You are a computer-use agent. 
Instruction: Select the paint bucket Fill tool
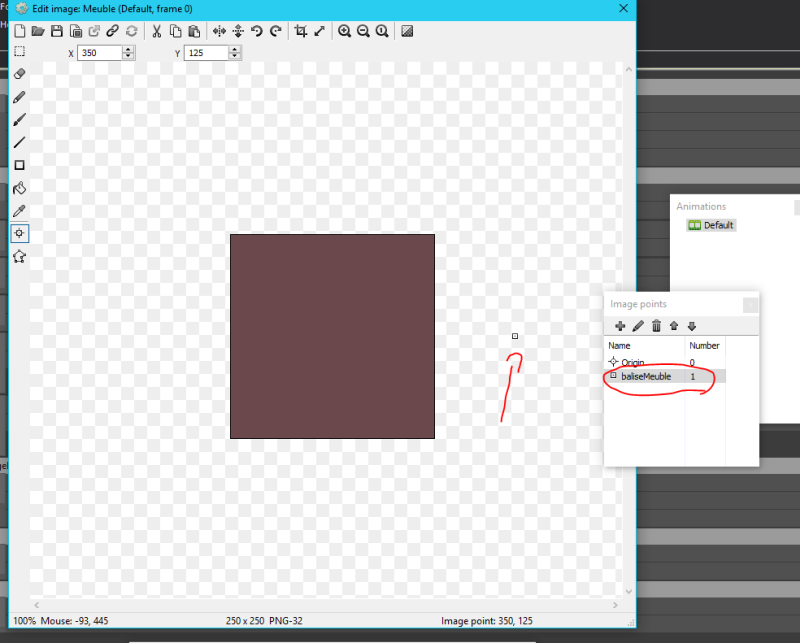(x=19, y=188)
